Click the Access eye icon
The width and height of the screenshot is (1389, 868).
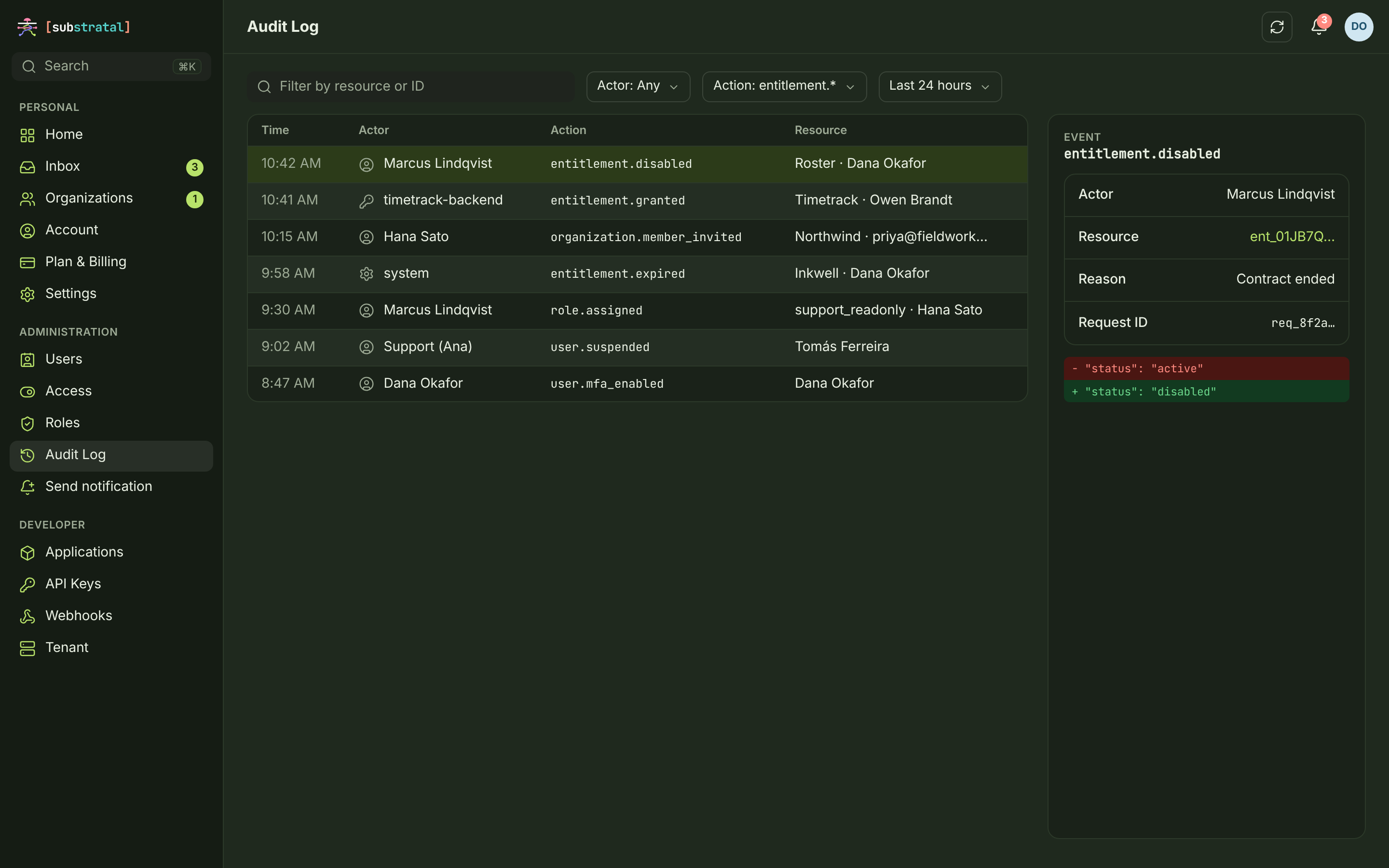point(27,392)
